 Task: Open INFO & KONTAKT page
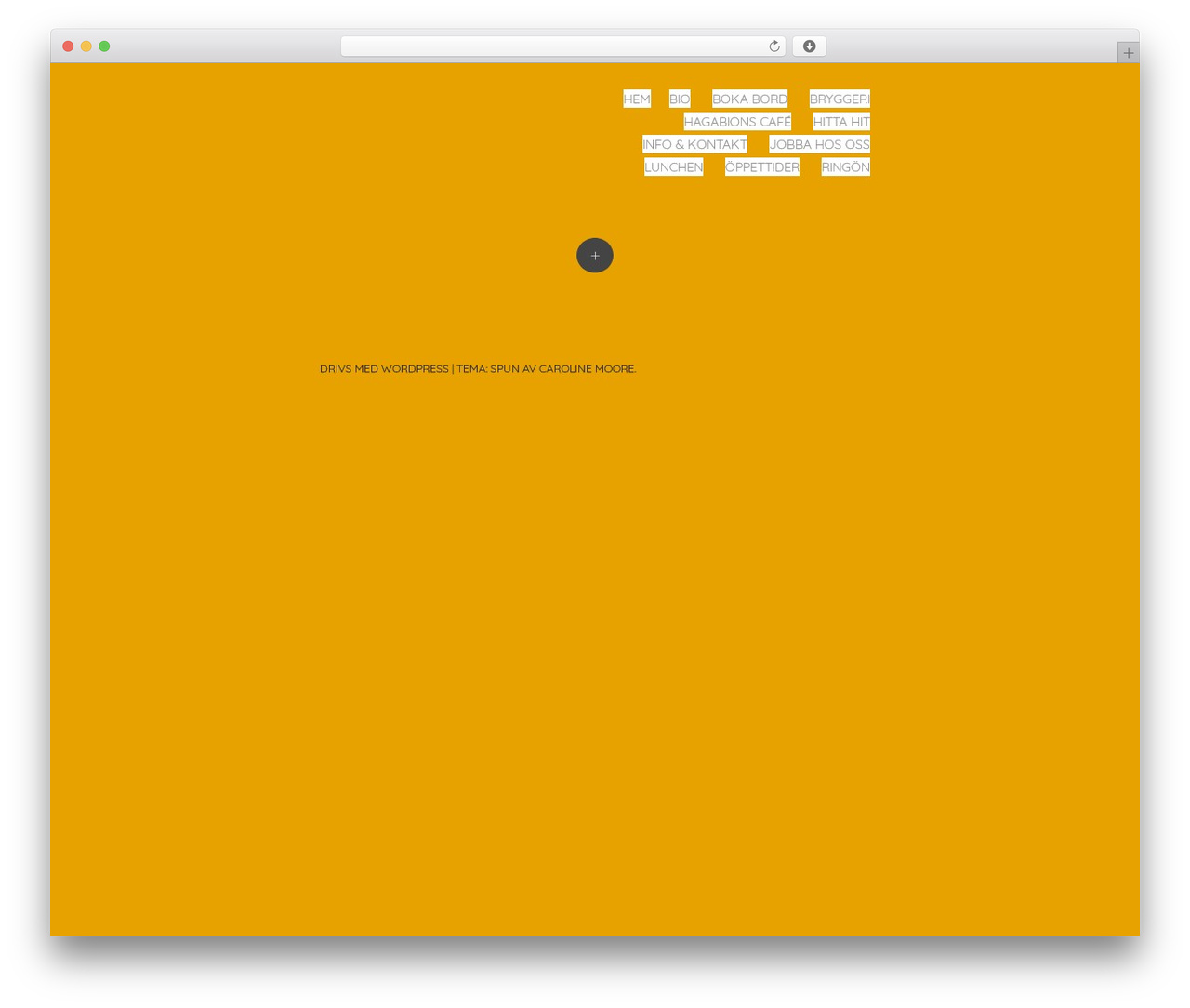[x=694, y=144]
